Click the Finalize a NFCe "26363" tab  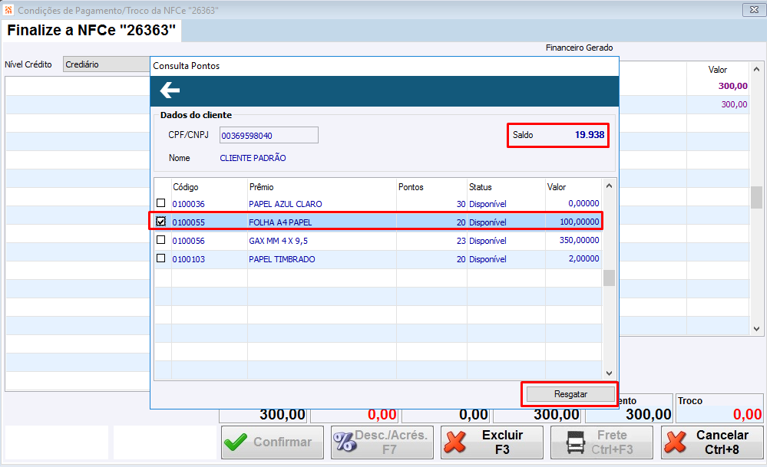pos(92,30)
